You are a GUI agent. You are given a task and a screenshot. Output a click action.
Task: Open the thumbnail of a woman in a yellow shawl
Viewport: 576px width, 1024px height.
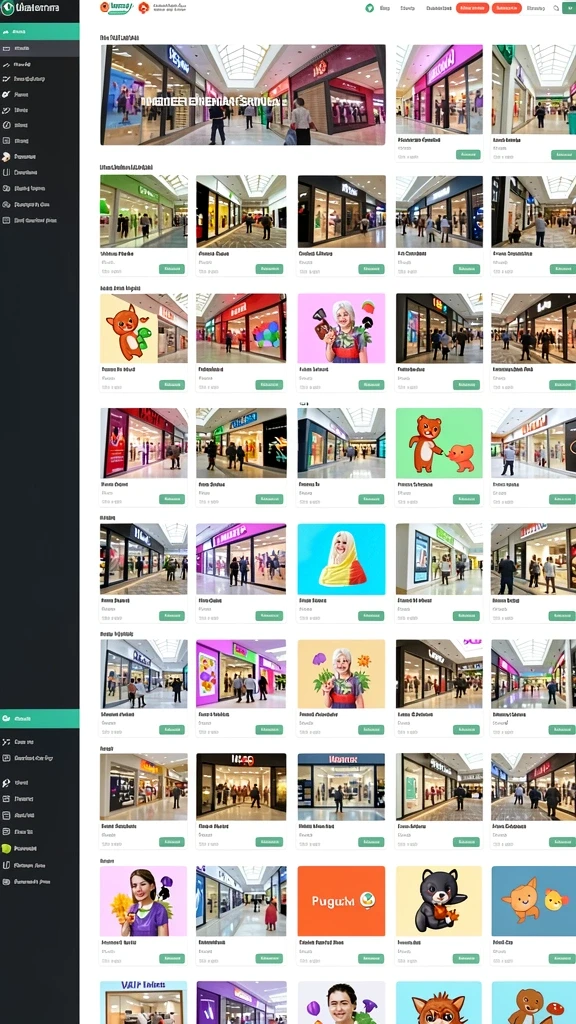click(341, 559)
